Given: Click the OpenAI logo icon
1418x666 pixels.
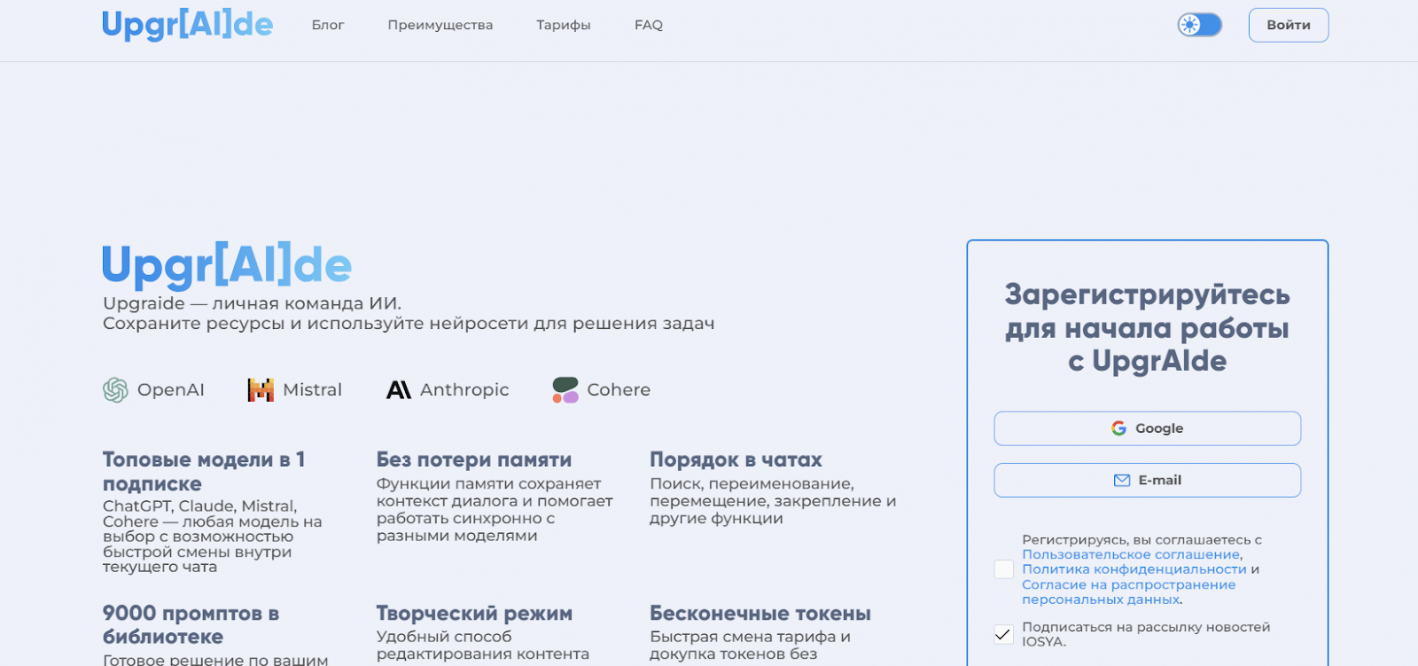Looking at the screenshot, I should point(116,390).
